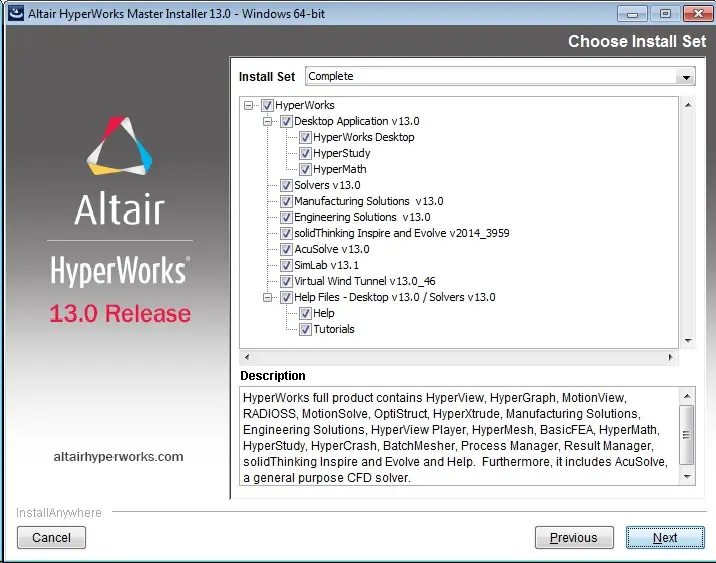Collapse the Desktop Application tree node
716x563 pixels.
pos(268,121)
